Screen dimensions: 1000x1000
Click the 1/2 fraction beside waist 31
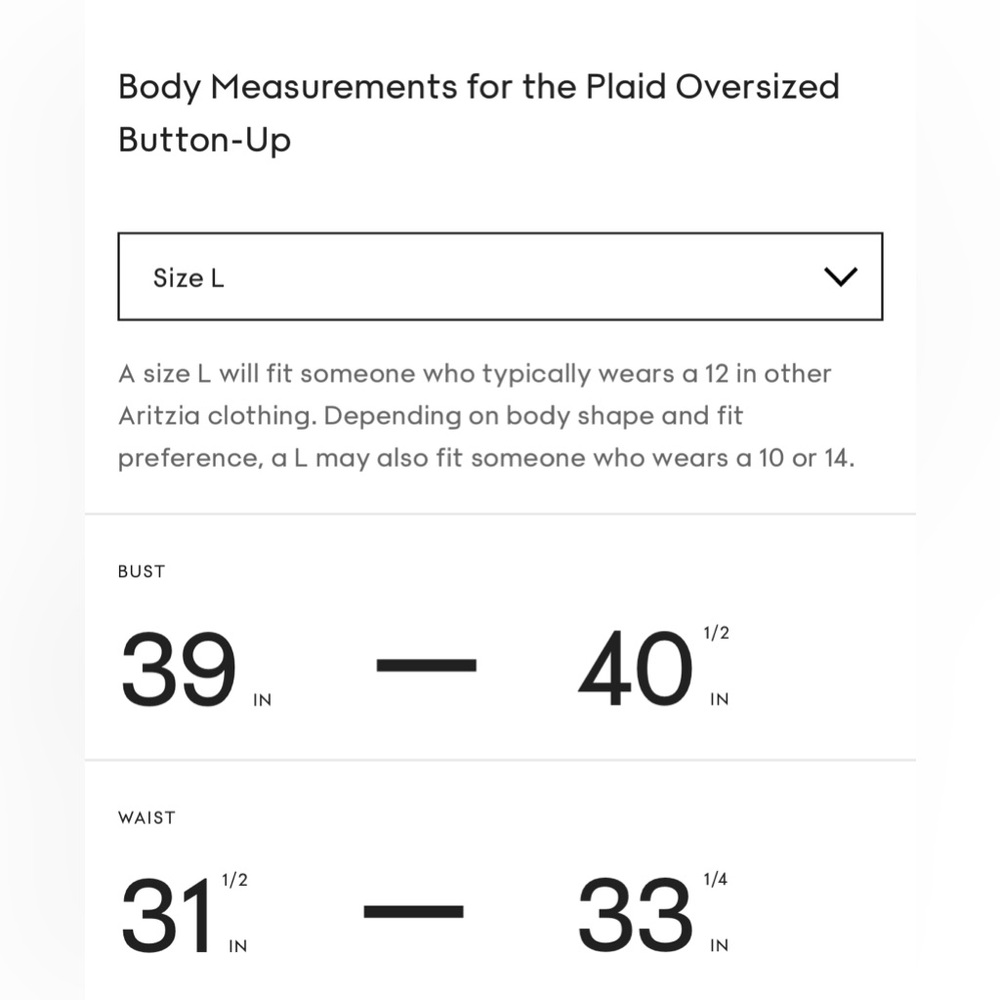[235, 880]
